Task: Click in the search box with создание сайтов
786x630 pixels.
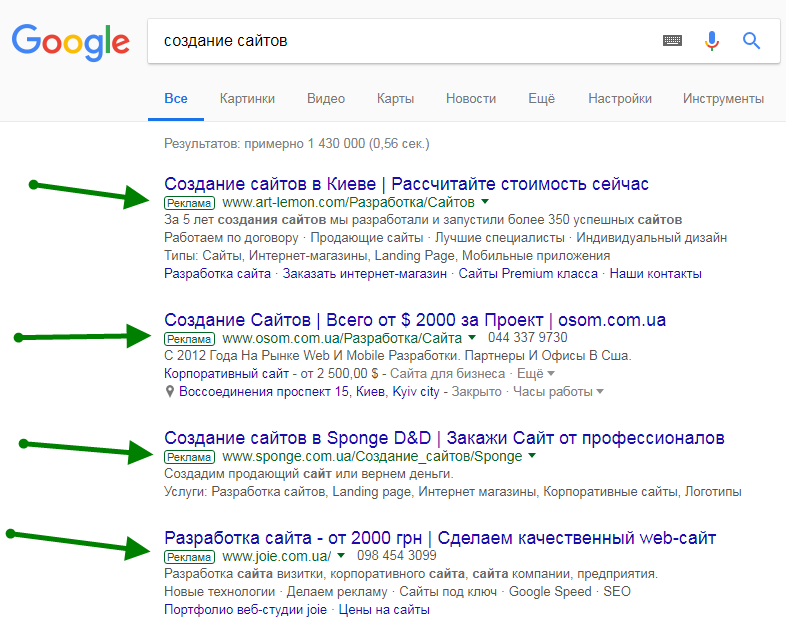Action: tap(400, 41)
